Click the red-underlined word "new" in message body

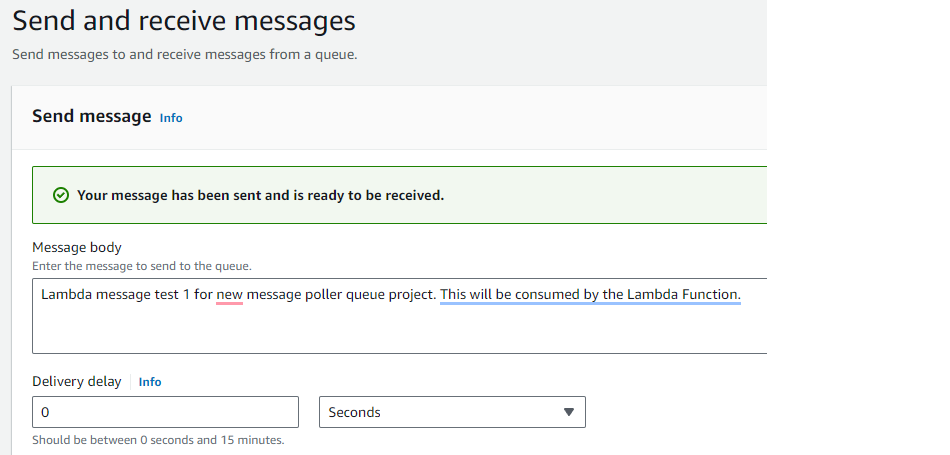[x=230, y=294]
